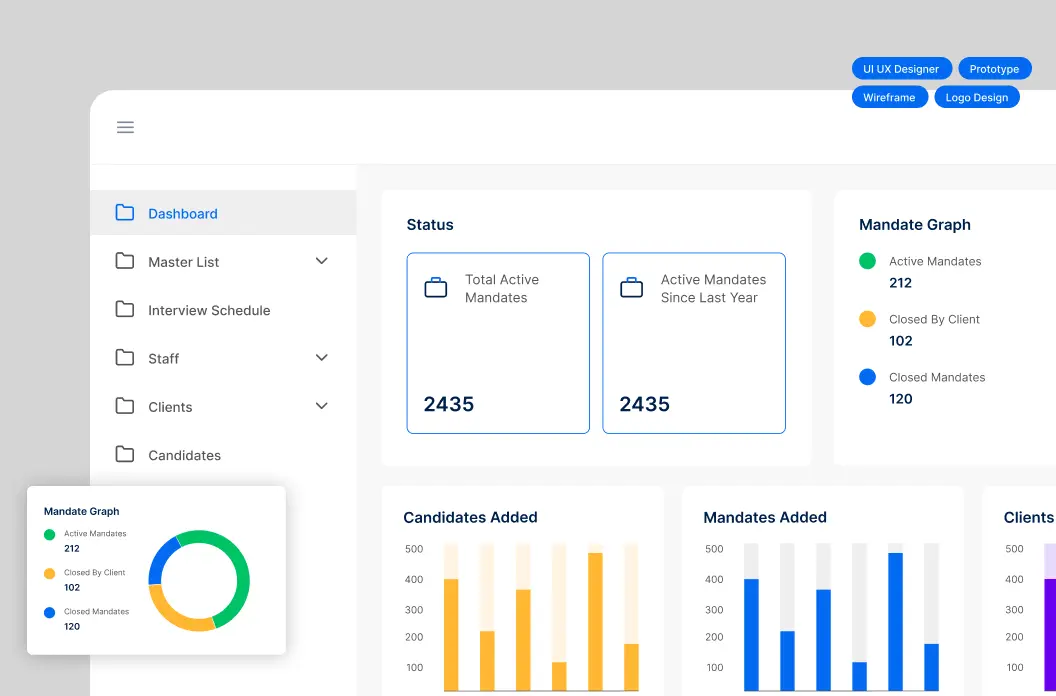The width and height of the screenshot is (1056, 696).
Task: Click the Clients folder icon
Action: click(125, 406)
